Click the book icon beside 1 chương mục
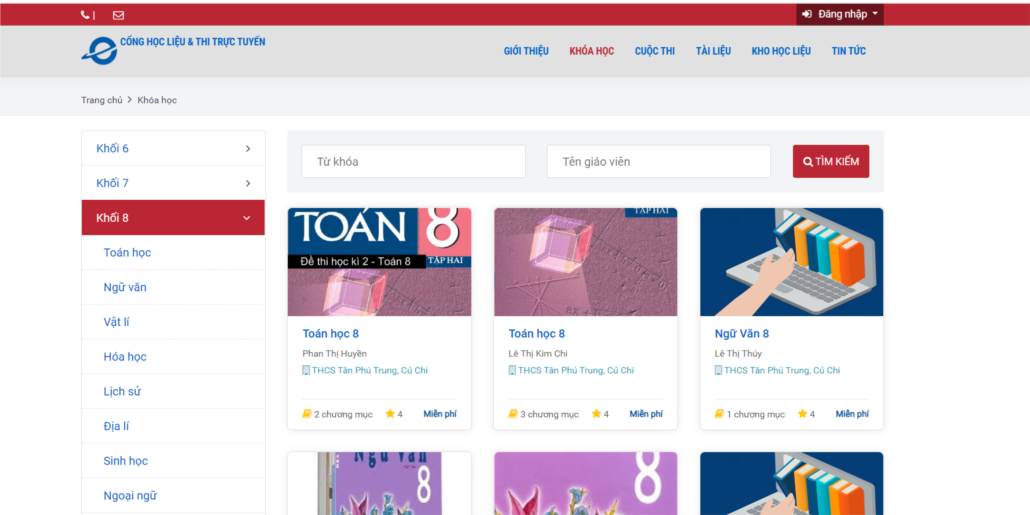The width and height of the screenshot is (1030, 515). point(719,414)
